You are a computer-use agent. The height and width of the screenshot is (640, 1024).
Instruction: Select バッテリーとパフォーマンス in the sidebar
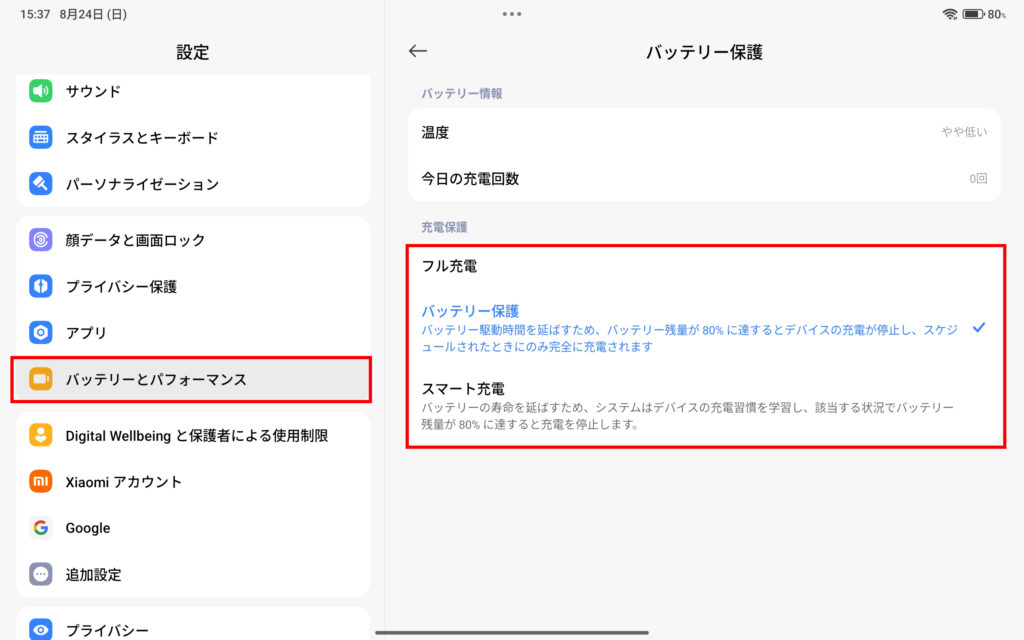[192, 380]
